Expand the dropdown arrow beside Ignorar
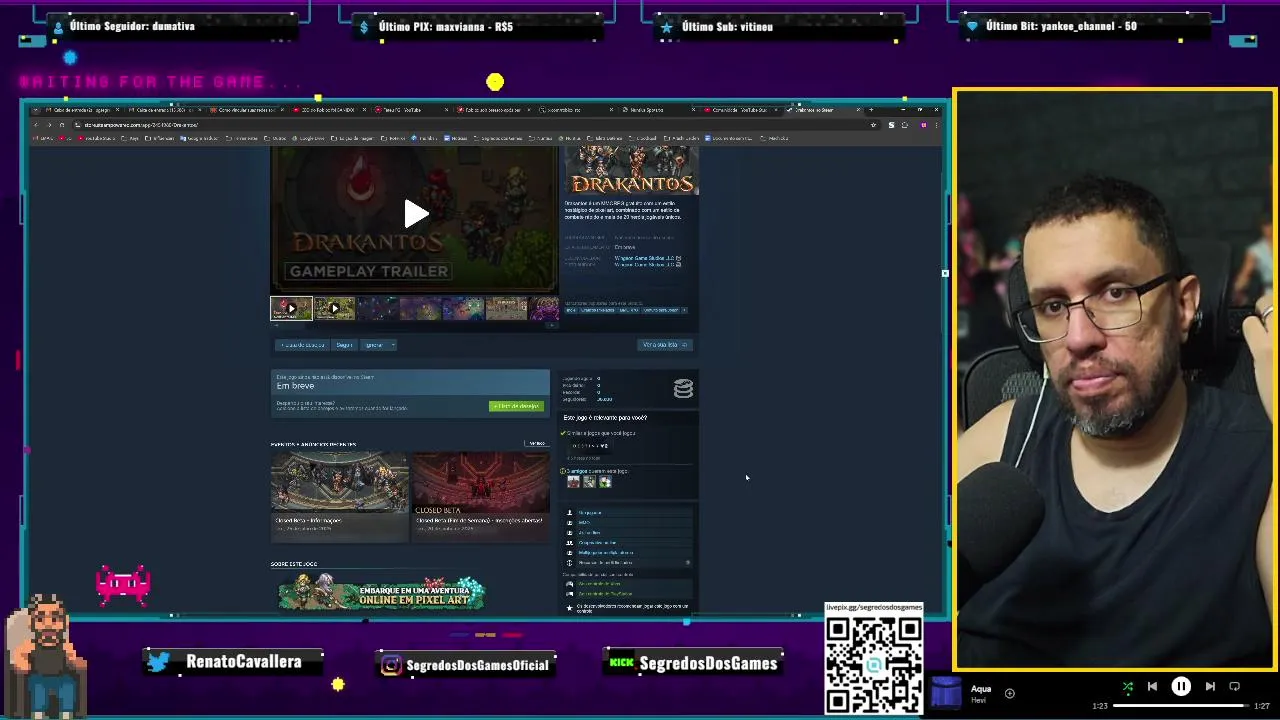The width and height of the screenshot is (1280, 720). click(x=392, y=345)
